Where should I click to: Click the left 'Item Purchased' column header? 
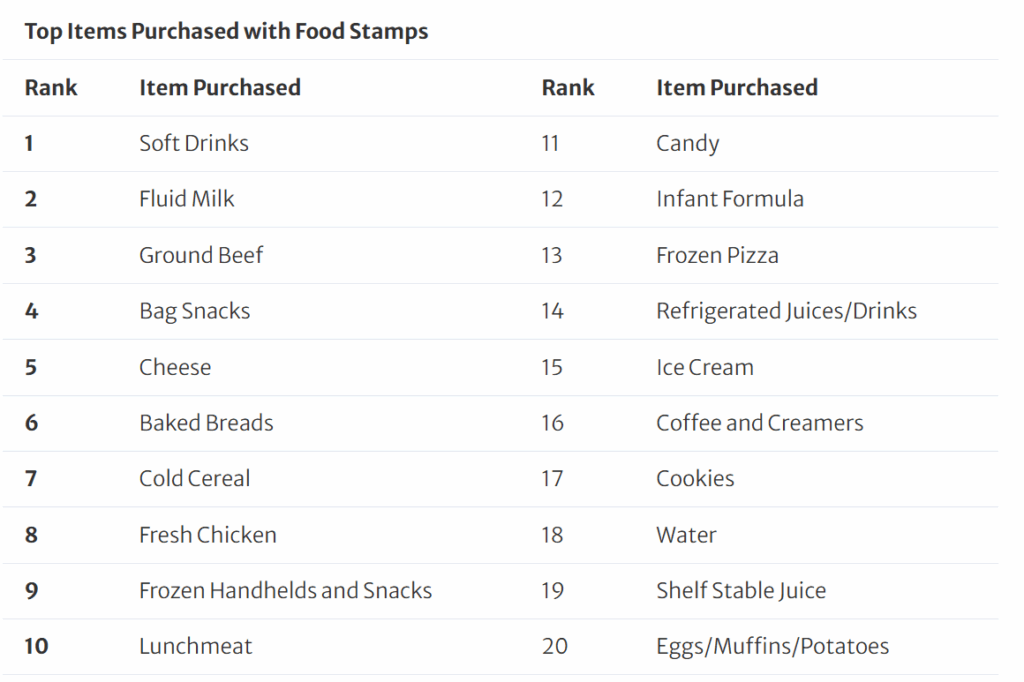220,88
